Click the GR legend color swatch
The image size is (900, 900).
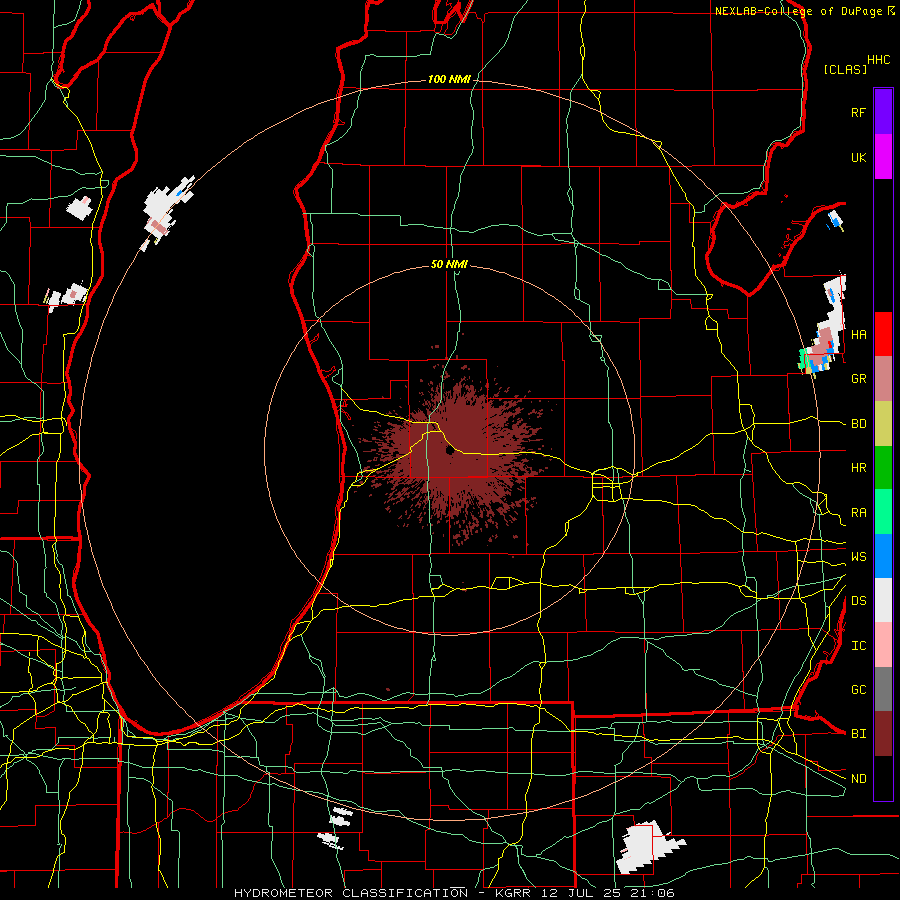click(883, 378)
